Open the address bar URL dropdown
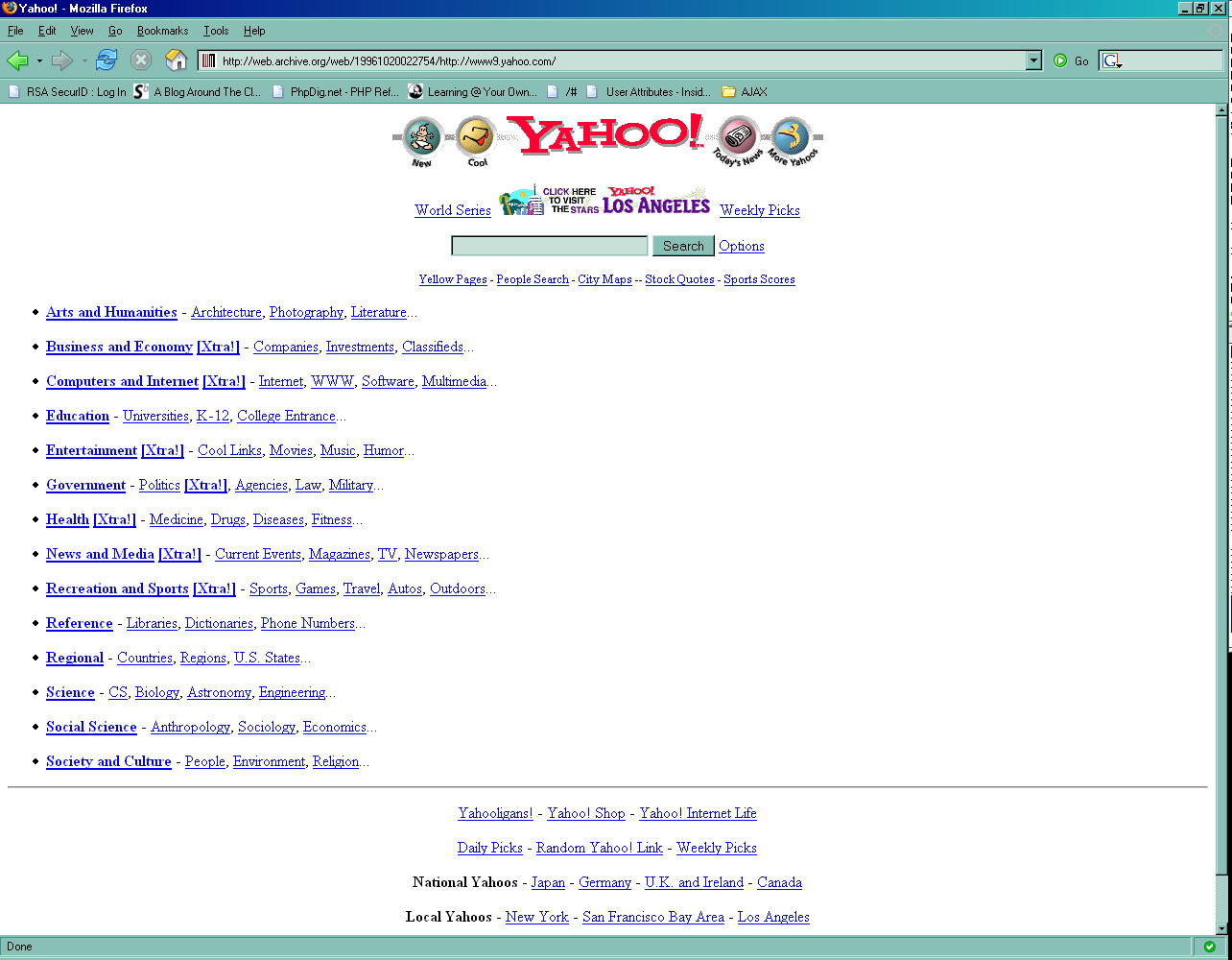 [1033, 60]
